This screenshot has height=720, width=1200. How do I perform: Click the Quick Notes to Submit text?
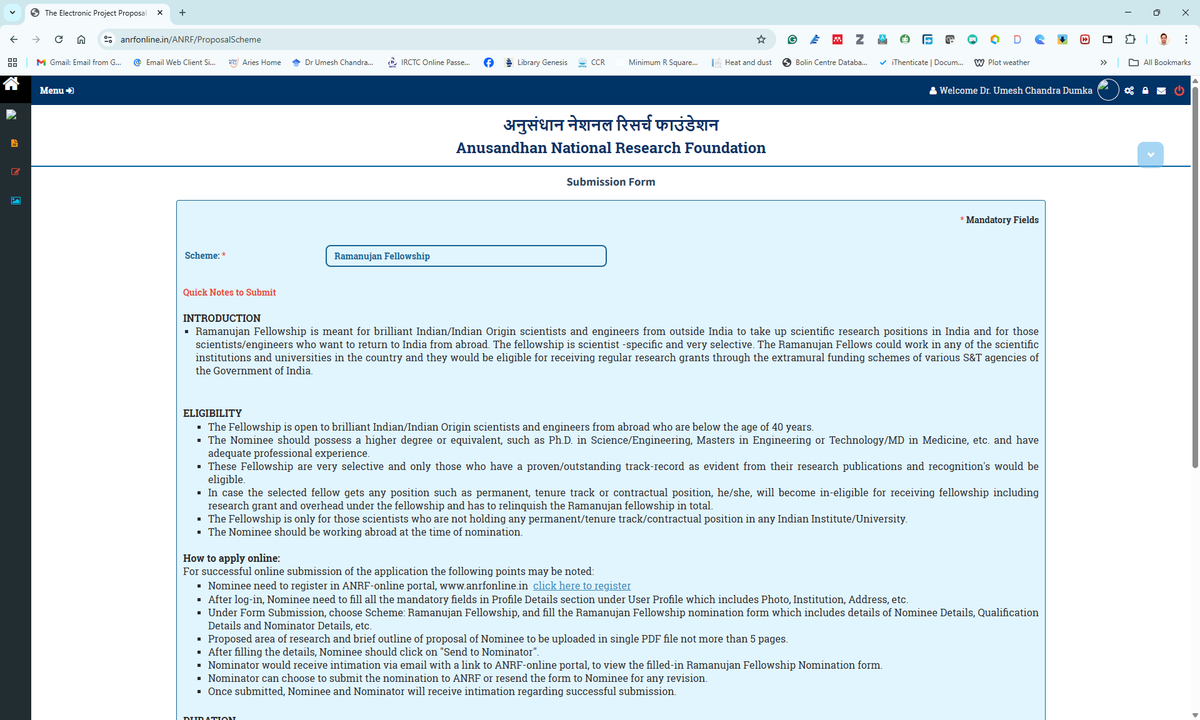tap(229, 292)
